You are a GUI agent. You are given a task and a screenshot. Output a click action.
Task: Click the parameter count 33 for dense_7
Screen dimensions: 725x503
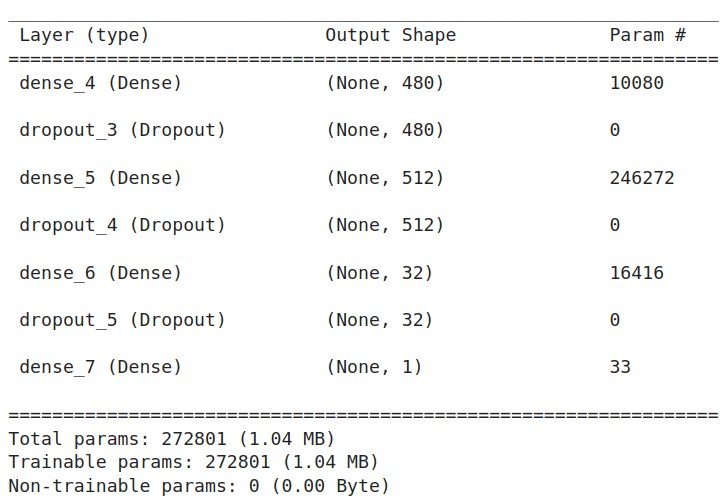point(620,367)
